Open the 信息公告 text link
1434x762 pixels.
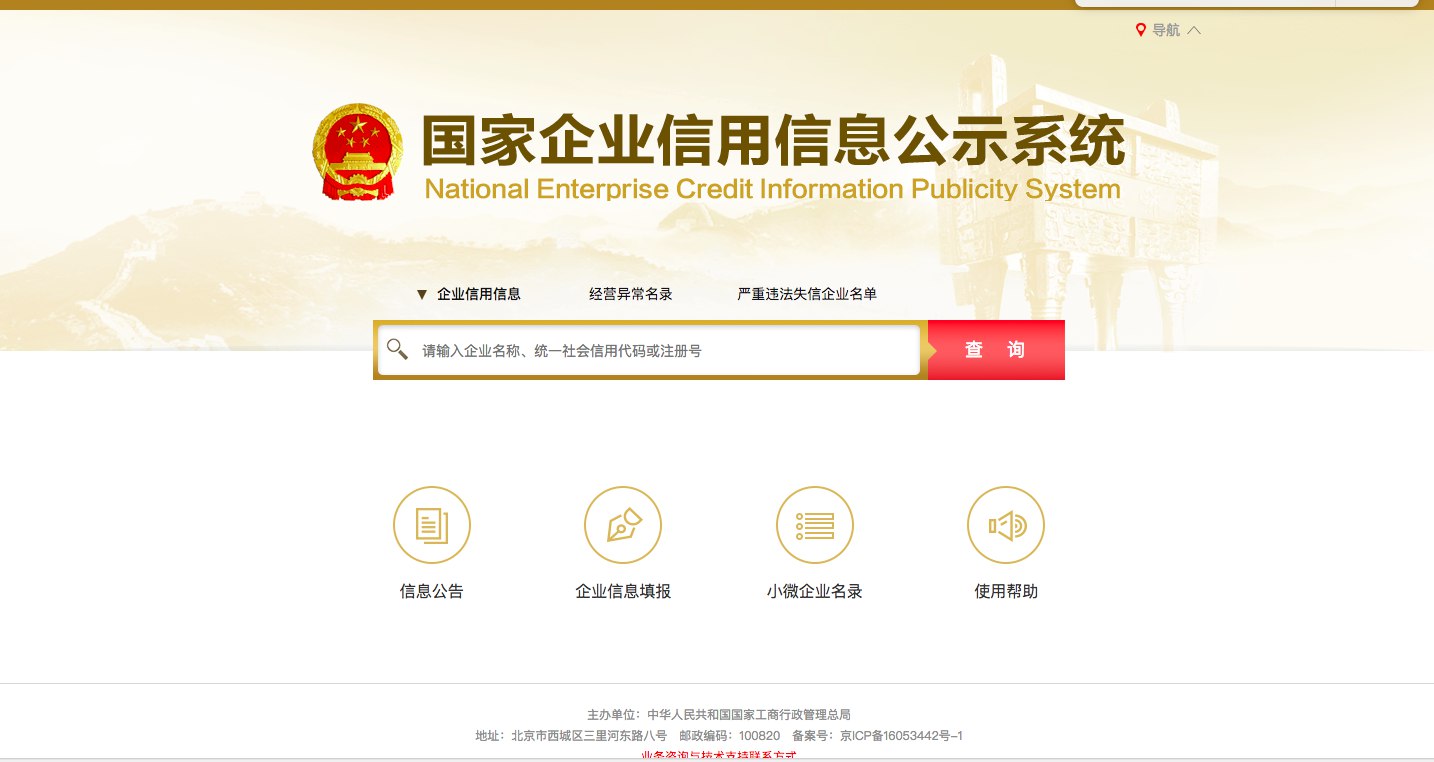(x=432, y=591)
